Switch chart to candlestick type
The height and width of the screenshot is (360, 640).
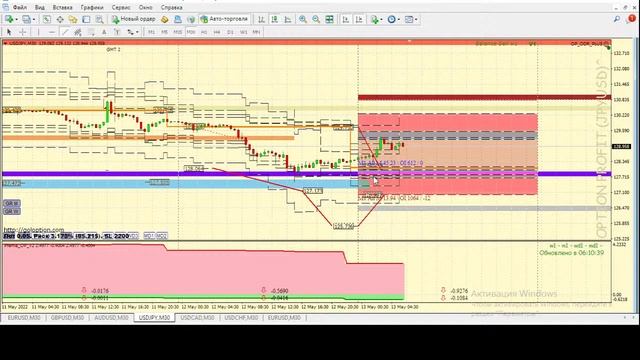click(275, 19)
